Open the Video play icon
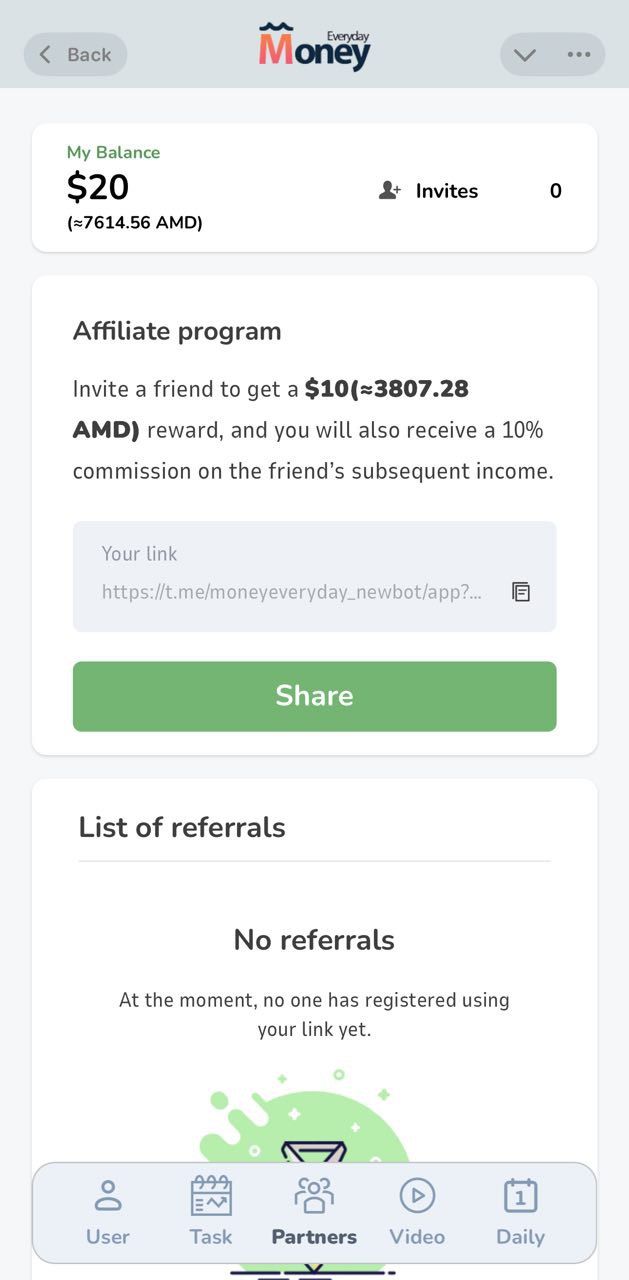Image resolution: width=629 pixels, height=1280 pixels. tap(417, 1195)
